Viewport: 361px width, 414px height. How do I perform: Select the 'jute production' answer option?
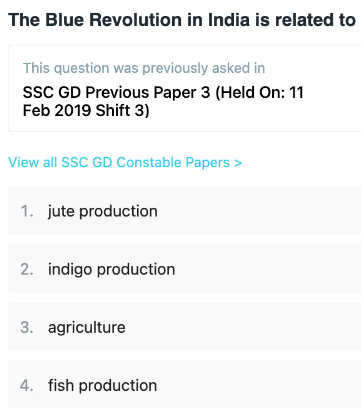click(184, 211)
